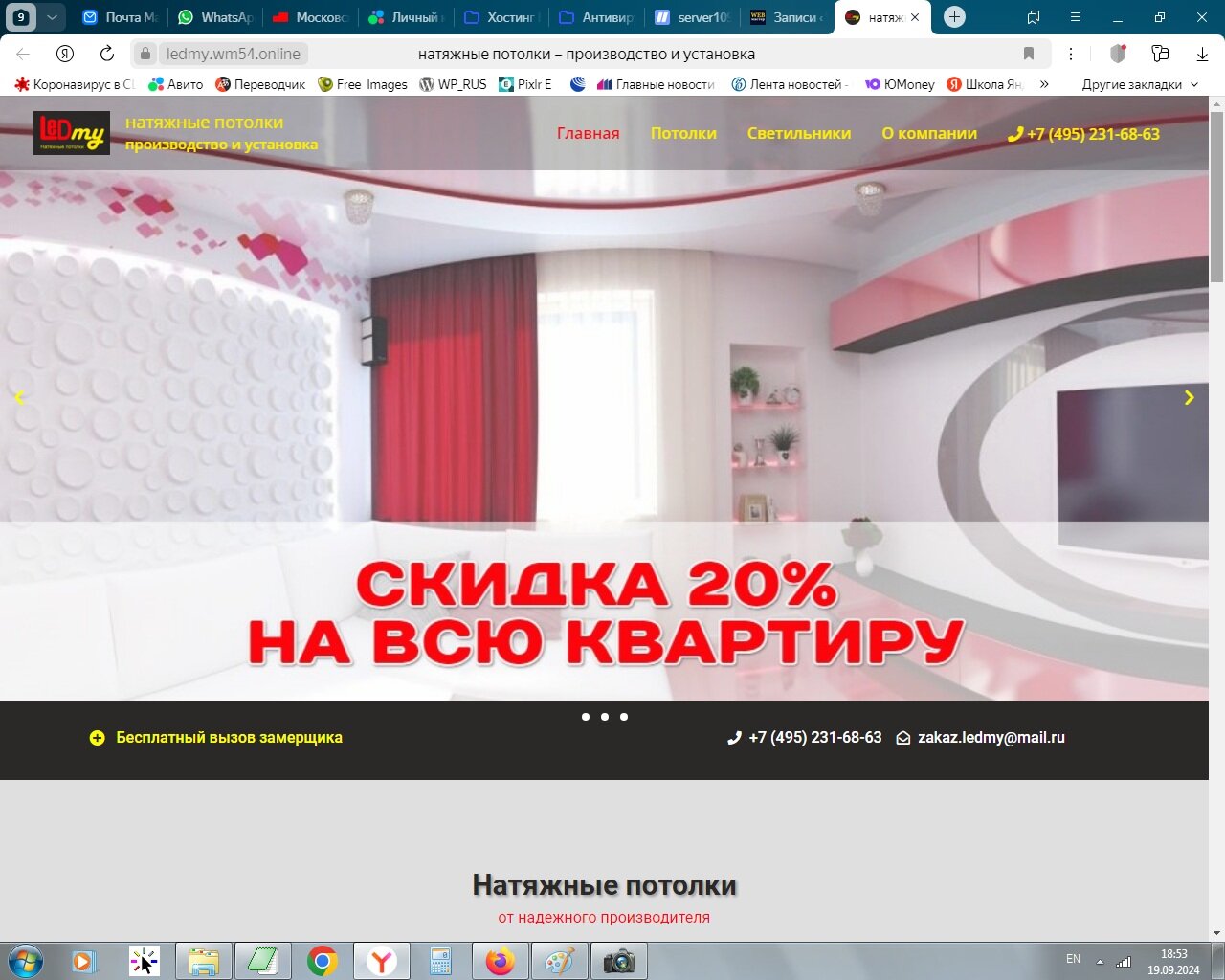Click the phone number in the dark bar

[805, 738]
